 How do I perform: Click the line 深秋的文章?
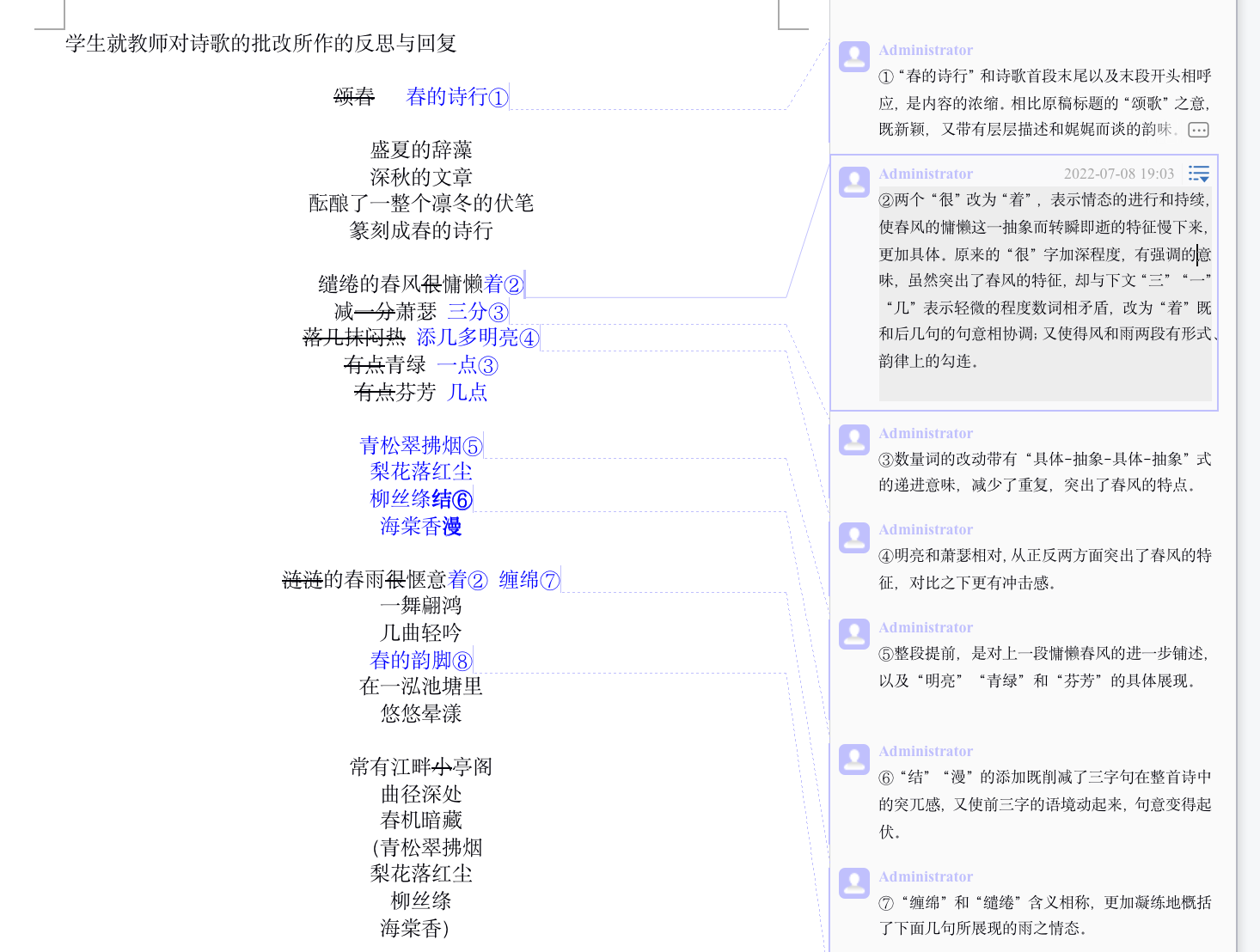point(421,177)
